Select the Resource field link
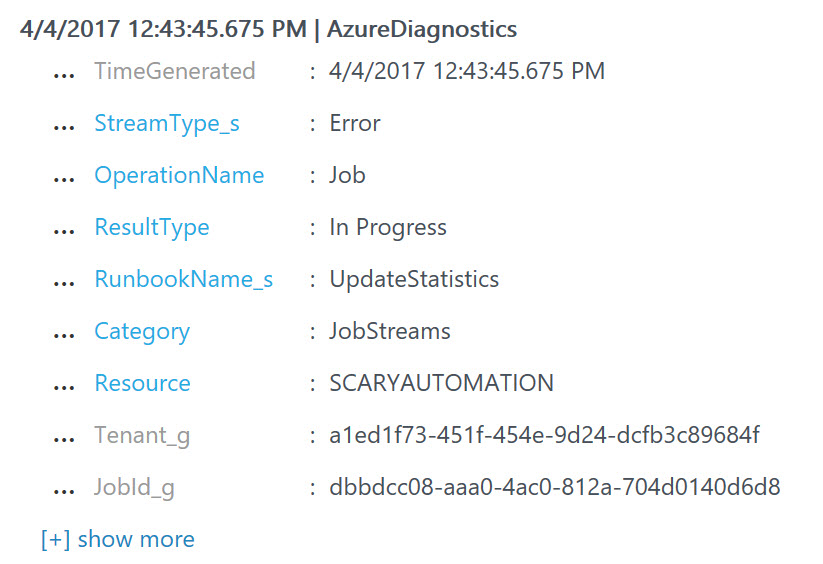The image size is (823, 564). tap(142, 384)
